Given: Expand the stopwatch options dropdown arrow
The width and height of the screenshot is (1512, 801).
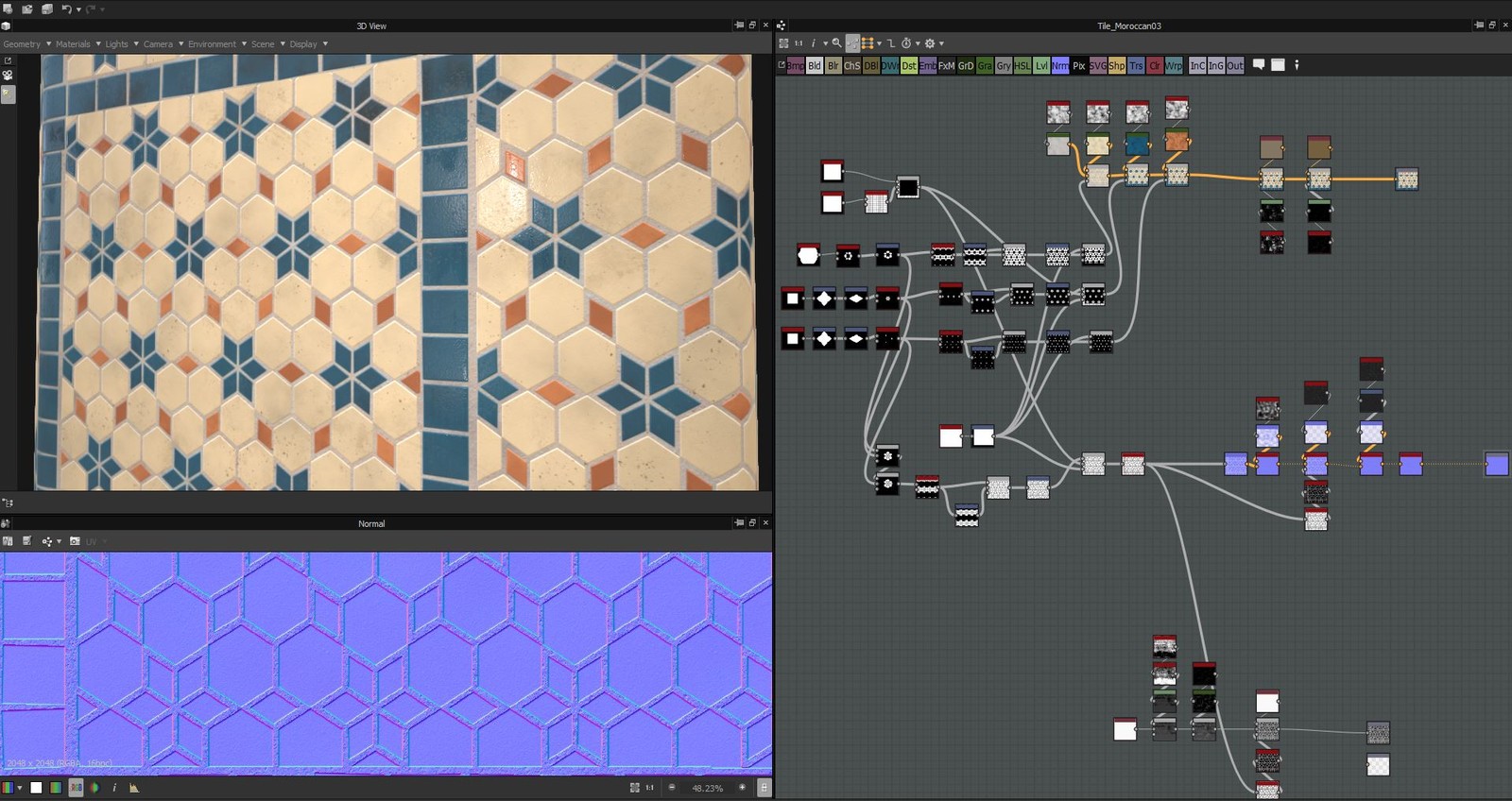Looking at the screenshot, I should click(918, 43).
